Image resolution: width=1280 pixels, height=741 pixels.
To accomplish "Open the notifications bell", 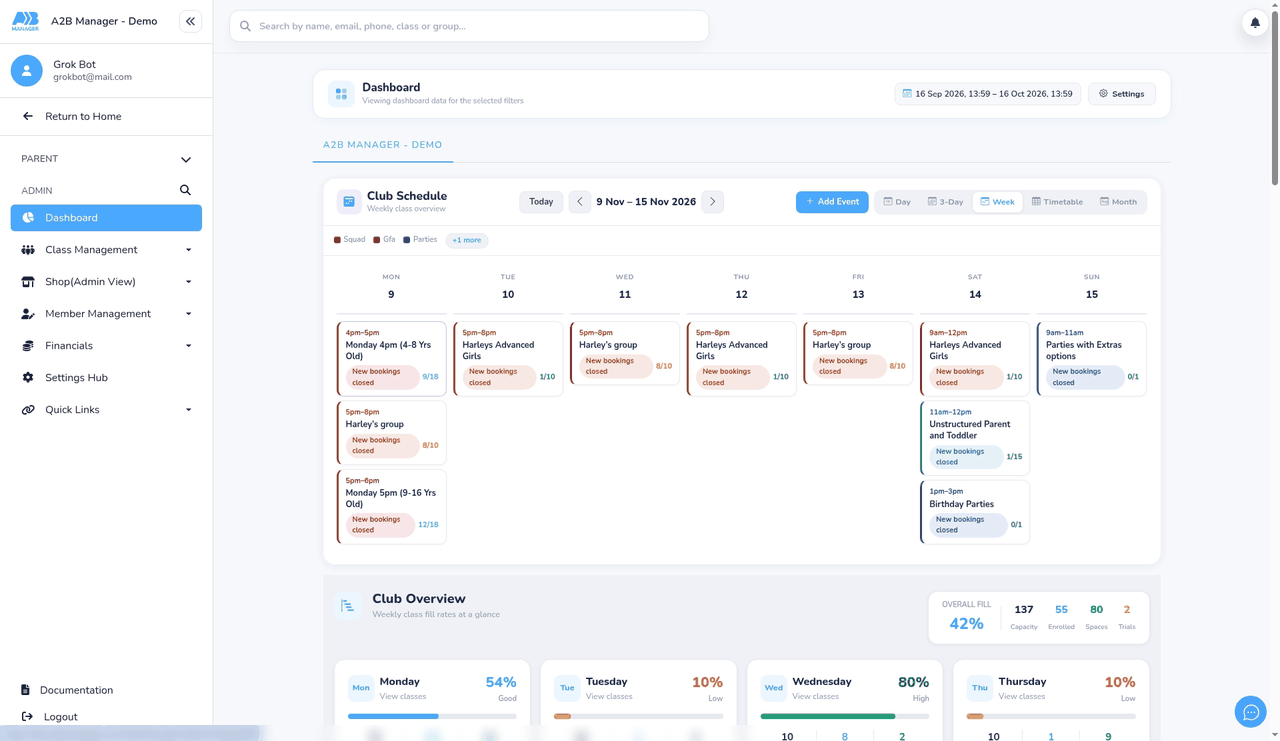I will [1255, 22].
